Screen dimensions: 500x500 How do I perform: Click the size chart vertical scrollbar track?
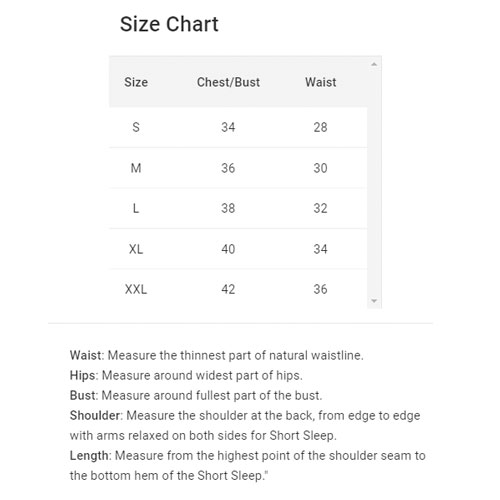(374, 183)
